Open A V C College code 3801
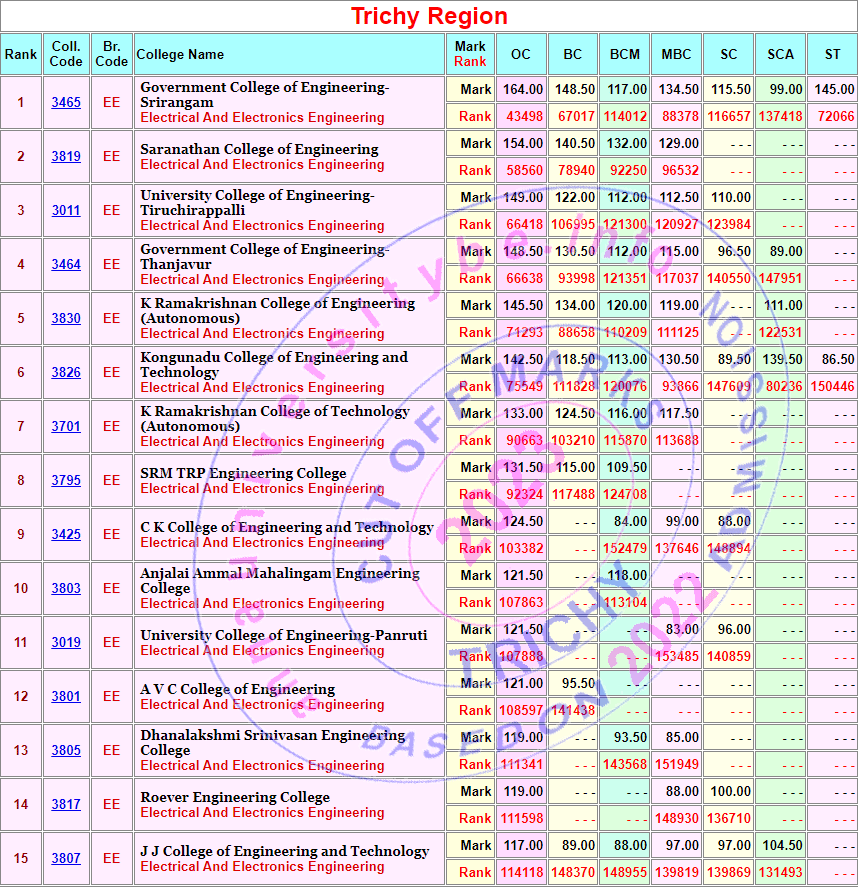The height and width of the screenshot is (887, 858). [66, 697]
